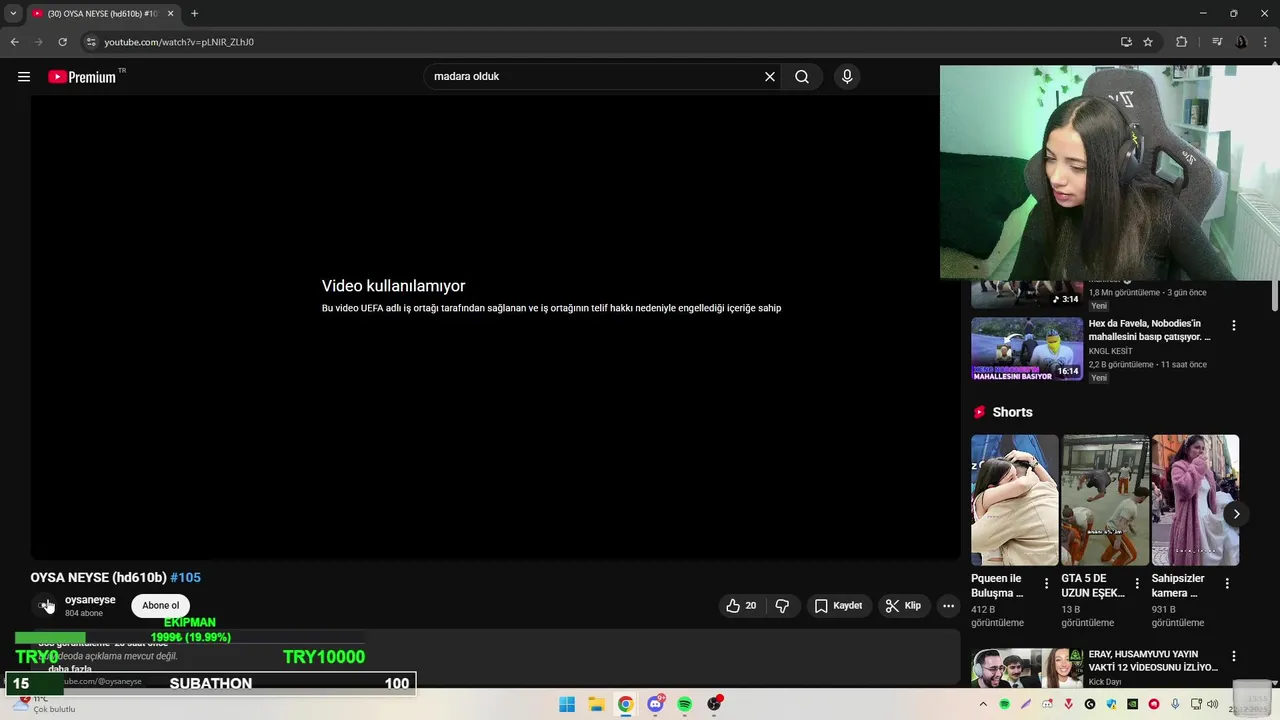Expand the system tray hidden icons chevron
This screenshot has height=720, width=1280.
coord(983,704)
